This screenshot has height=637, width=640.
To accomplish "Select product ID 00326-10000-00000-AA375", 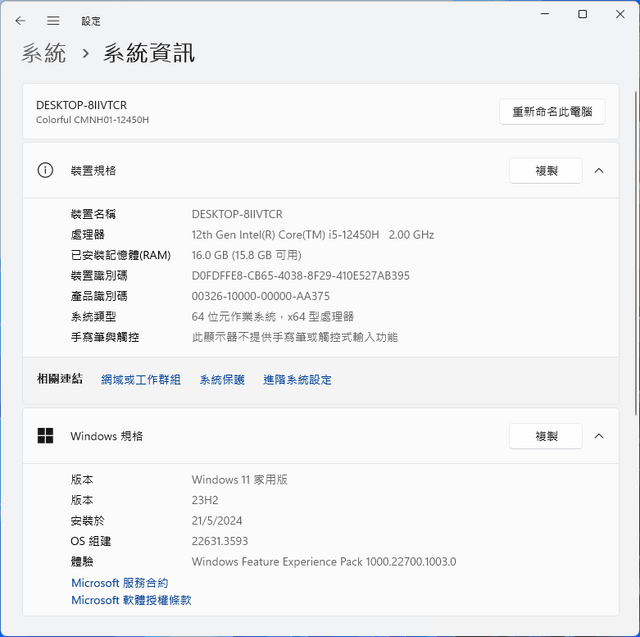I will click(x=260, y=296).
